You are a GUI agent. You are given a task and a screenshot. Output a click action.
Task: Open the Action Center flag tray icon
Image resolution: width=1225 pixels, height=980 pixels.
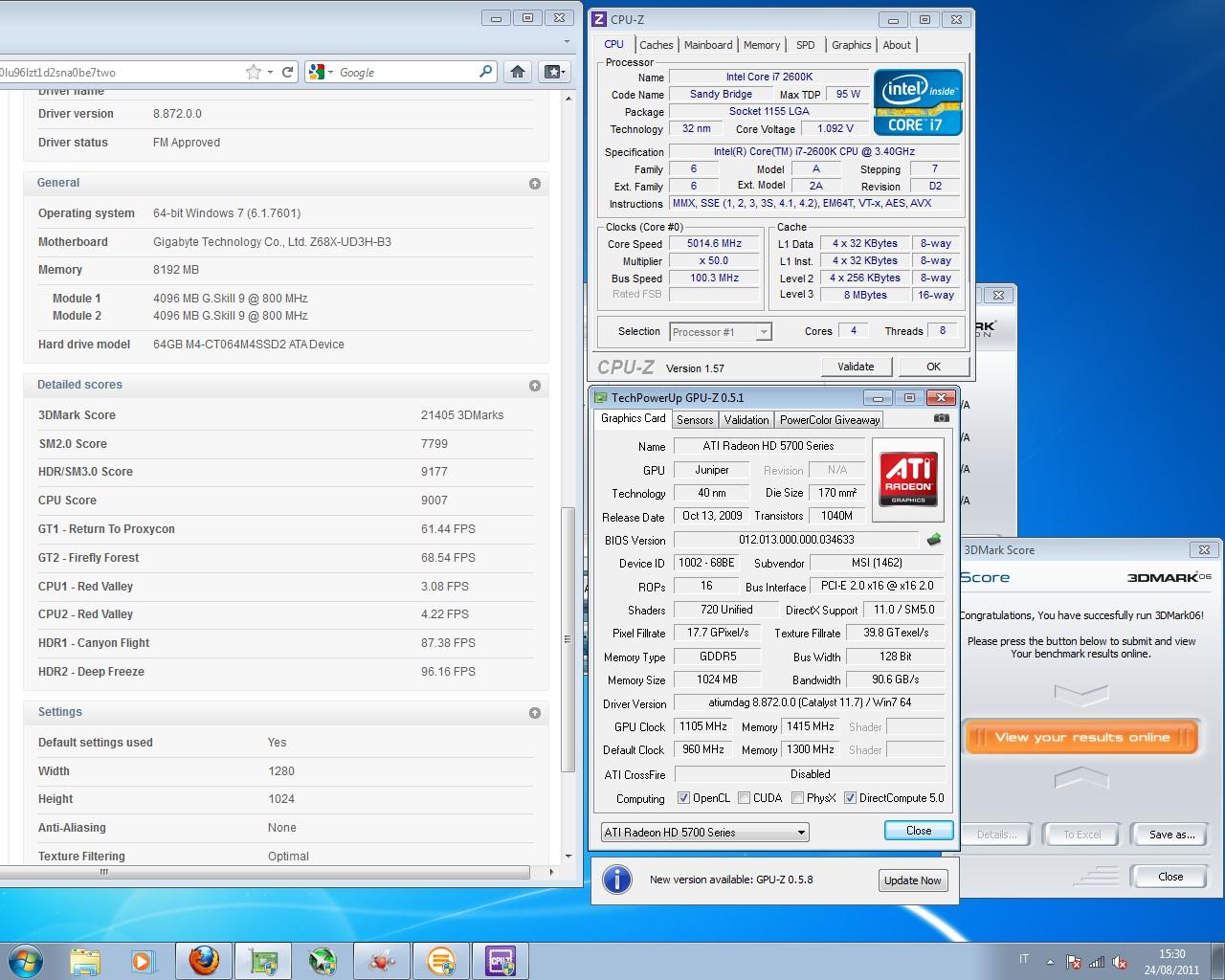(x=1074, y=963)
